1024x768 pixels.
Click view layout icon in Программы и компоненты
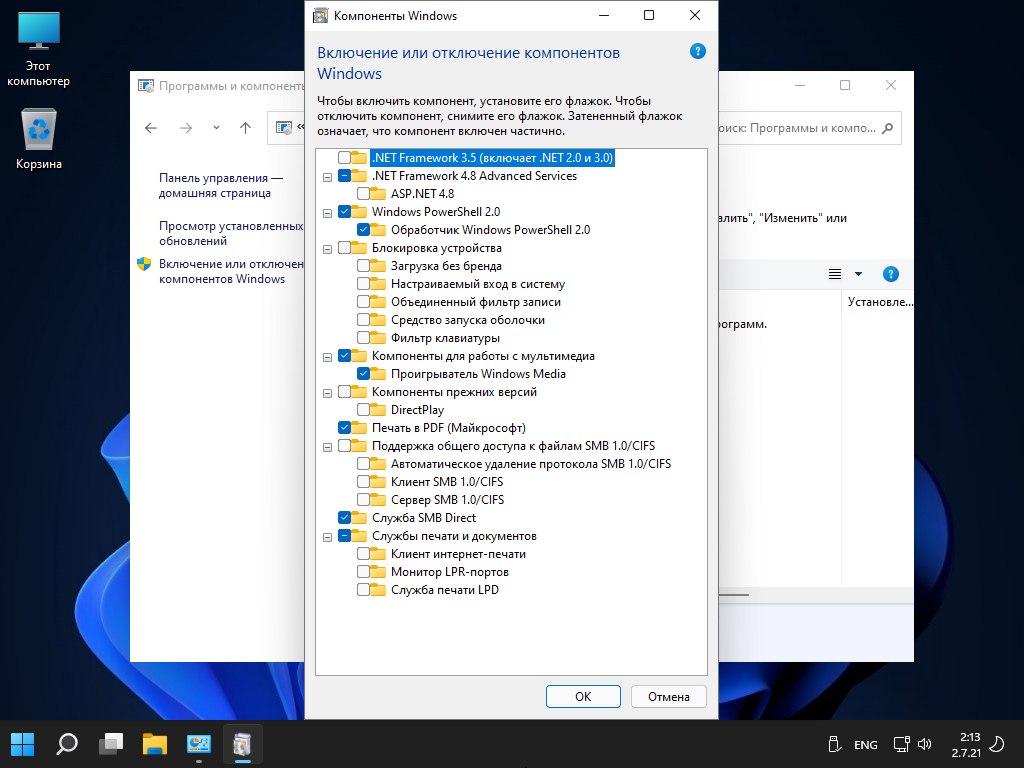click(835, 274)
